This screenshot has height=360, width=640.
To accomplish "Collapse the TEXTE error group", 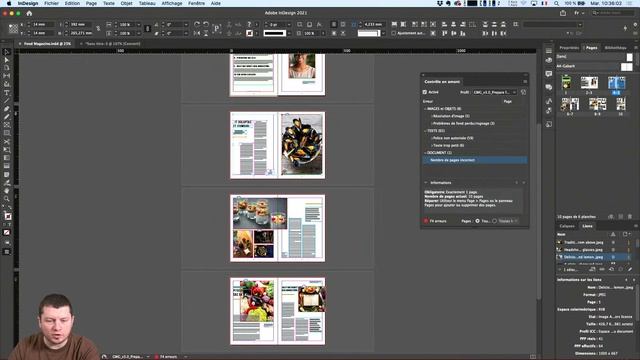I will (x=425, y=131).
